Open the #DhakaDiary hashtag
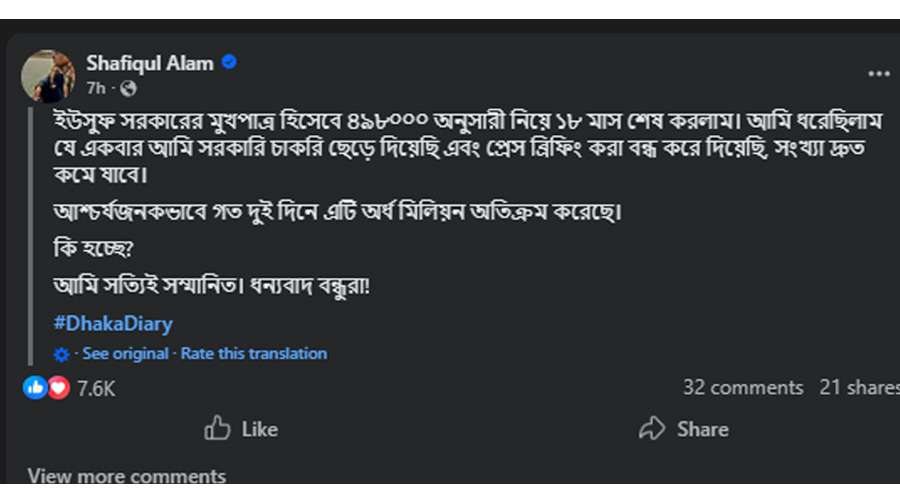 113,323
